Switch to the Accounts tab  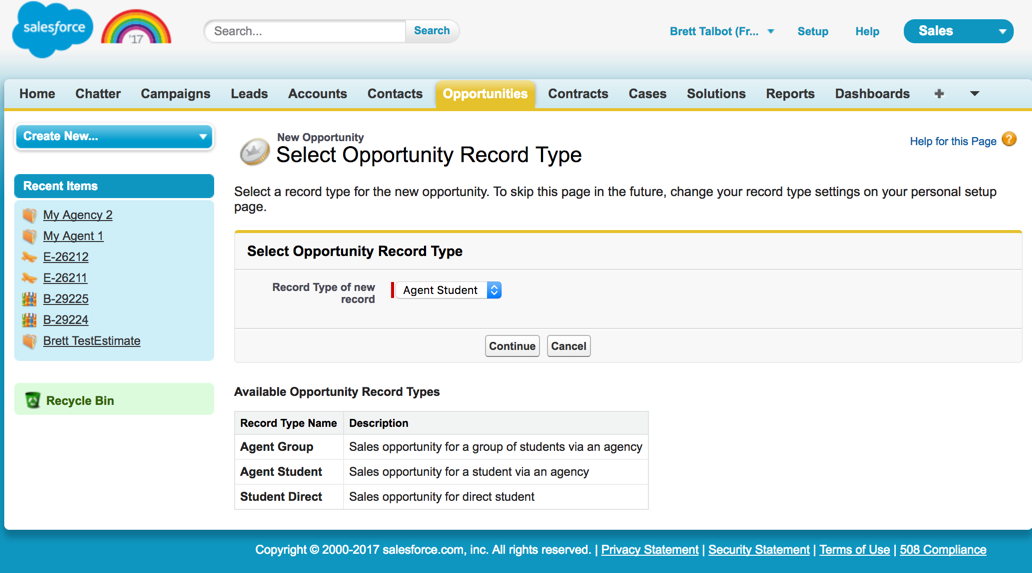[x=317, y=94]
